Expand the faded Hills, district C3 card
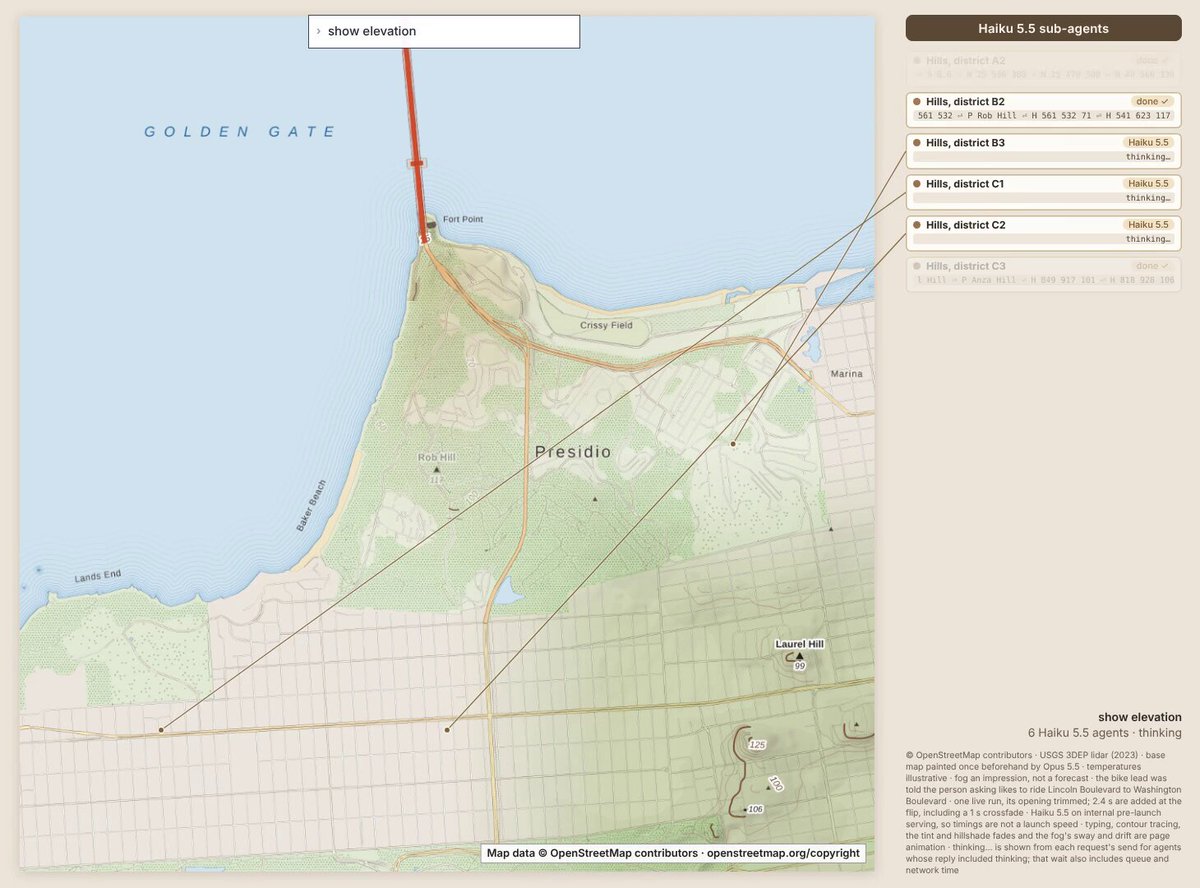1200x888 pixels. pos(1044,274)
